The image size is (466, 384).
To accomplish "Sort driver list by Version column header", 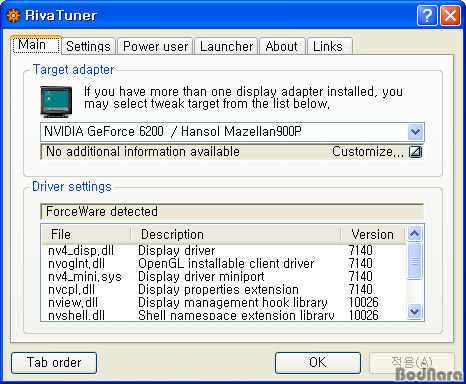I will click(x=373, y=234).
